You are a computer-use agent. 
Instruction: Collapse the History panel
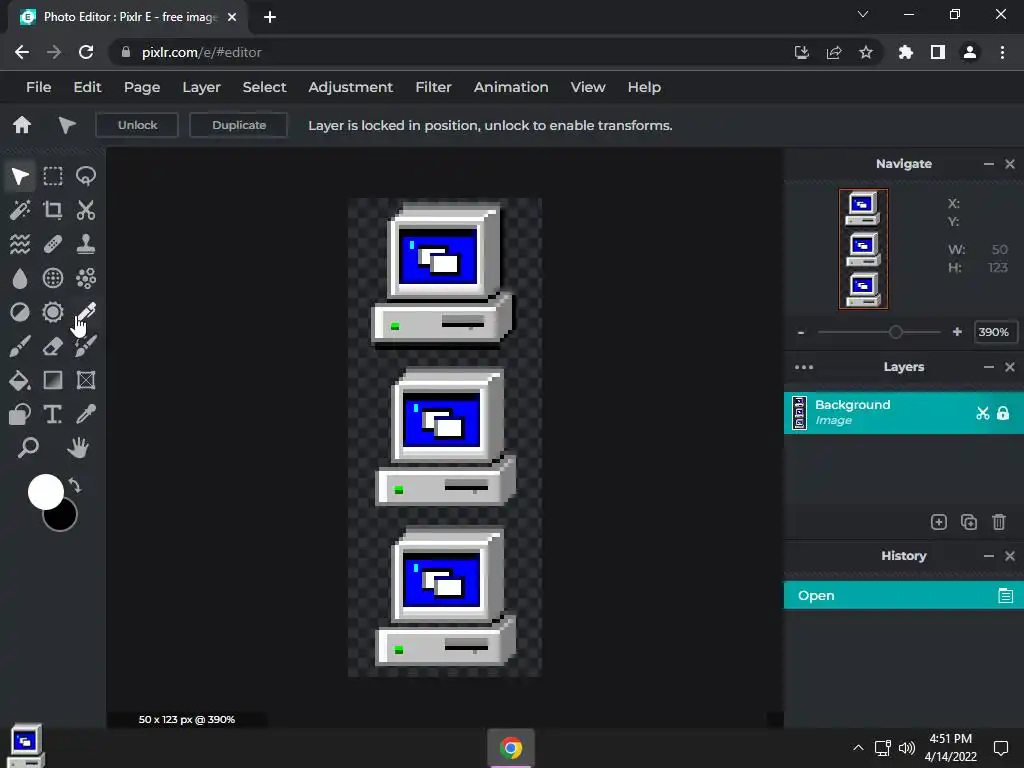pyautogui.click(x=989, y=556)
